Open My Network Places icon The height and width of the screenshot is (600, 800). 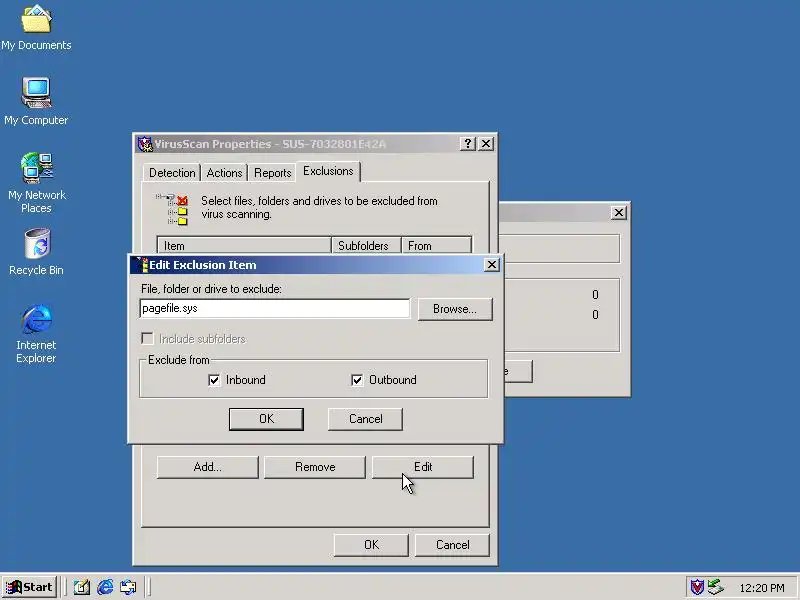pos(36,182)
